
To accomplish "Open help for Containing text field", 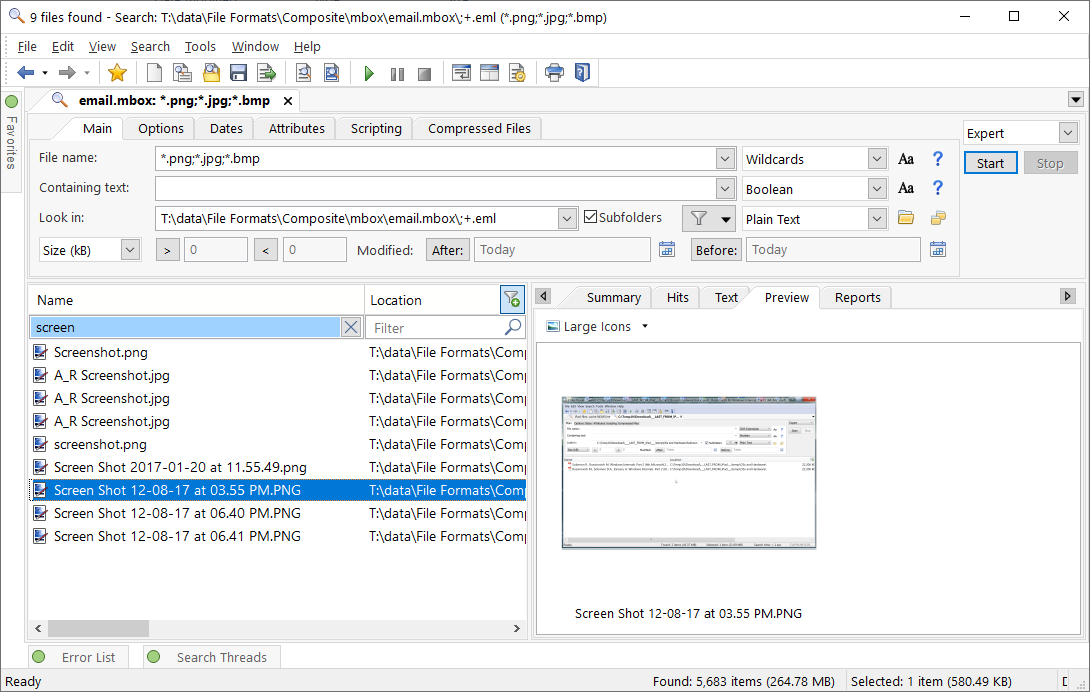I will (x=938, y=188).
